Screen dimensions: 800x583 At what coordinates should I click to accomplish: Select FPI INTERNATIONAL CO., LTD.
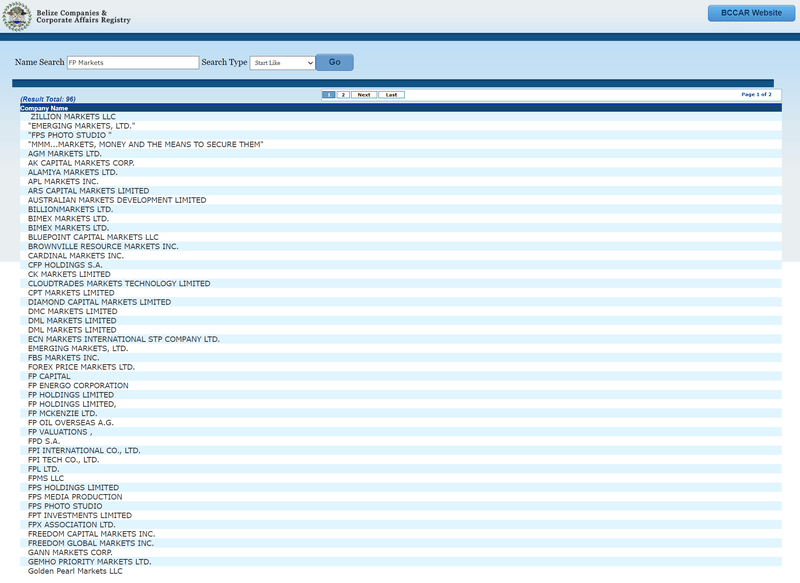click(x=84, y=451)
